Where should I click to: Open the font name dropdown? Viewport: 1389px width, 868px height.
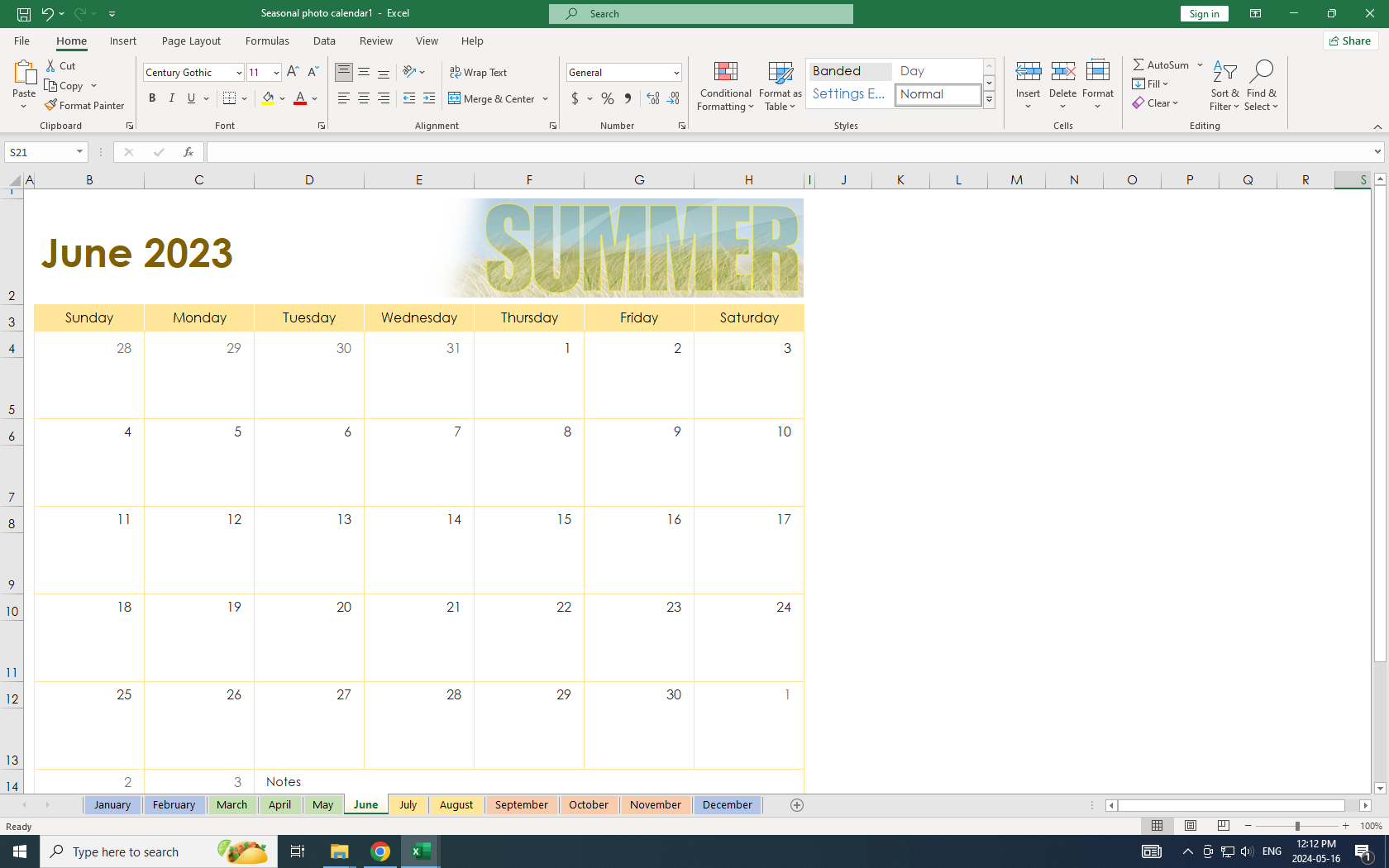tap(239, 73)
